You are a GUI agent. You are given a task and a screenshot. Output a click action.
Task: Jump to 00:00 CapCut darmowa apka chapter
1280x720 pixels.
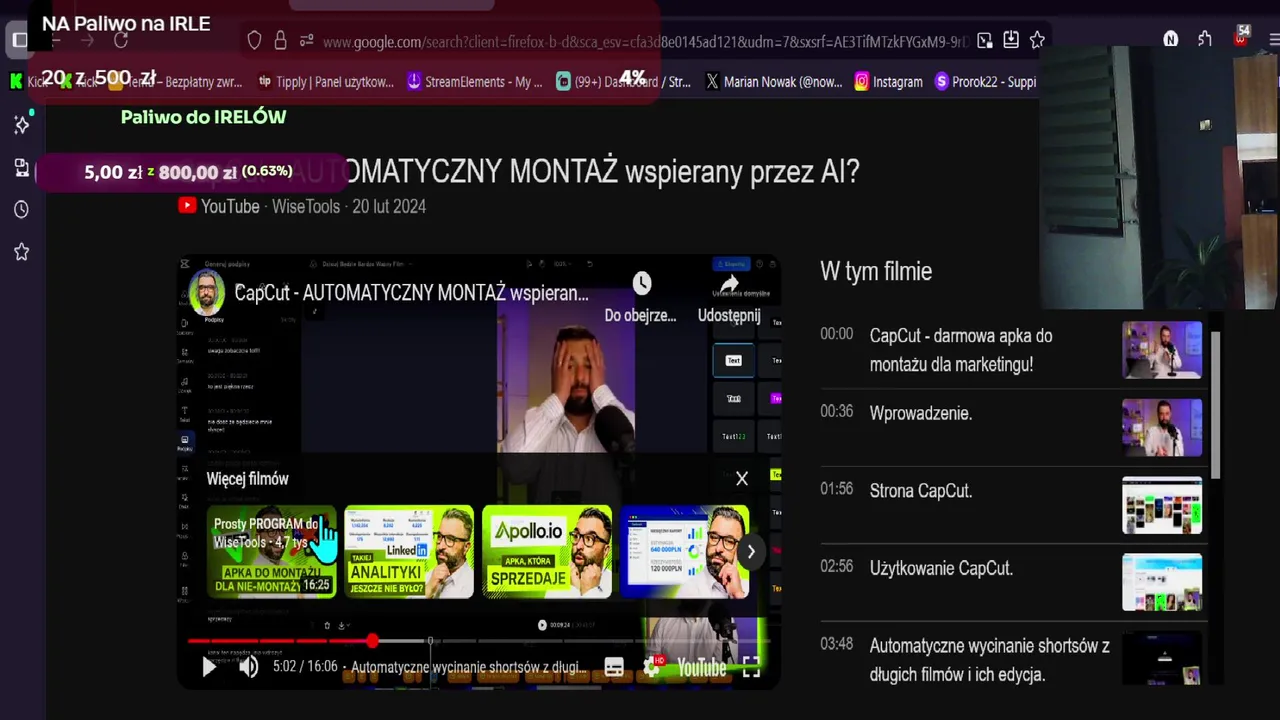[x=1011, y=350]
